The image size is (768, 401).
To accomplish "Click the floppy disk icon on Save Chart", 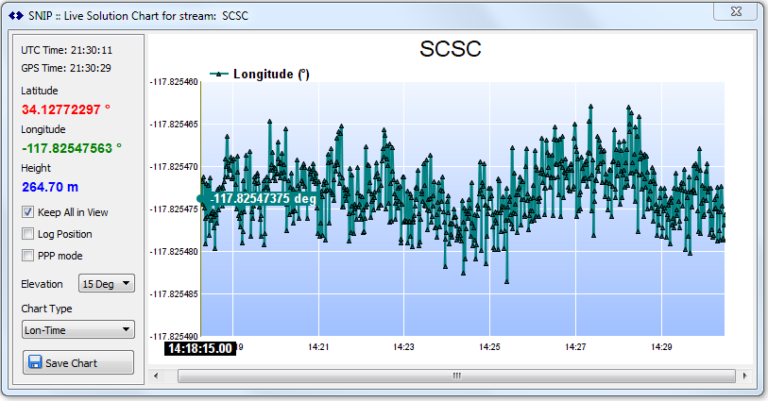I will tap(35, 363).
